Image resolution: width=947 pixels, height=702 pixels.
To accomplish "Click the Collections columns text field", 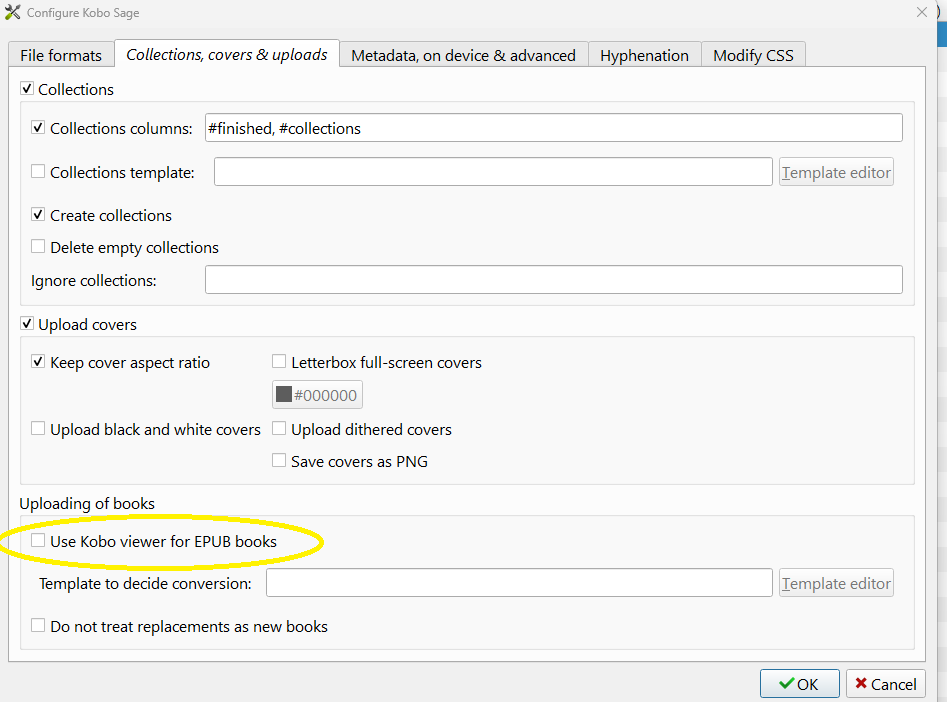I will point(553,128).
